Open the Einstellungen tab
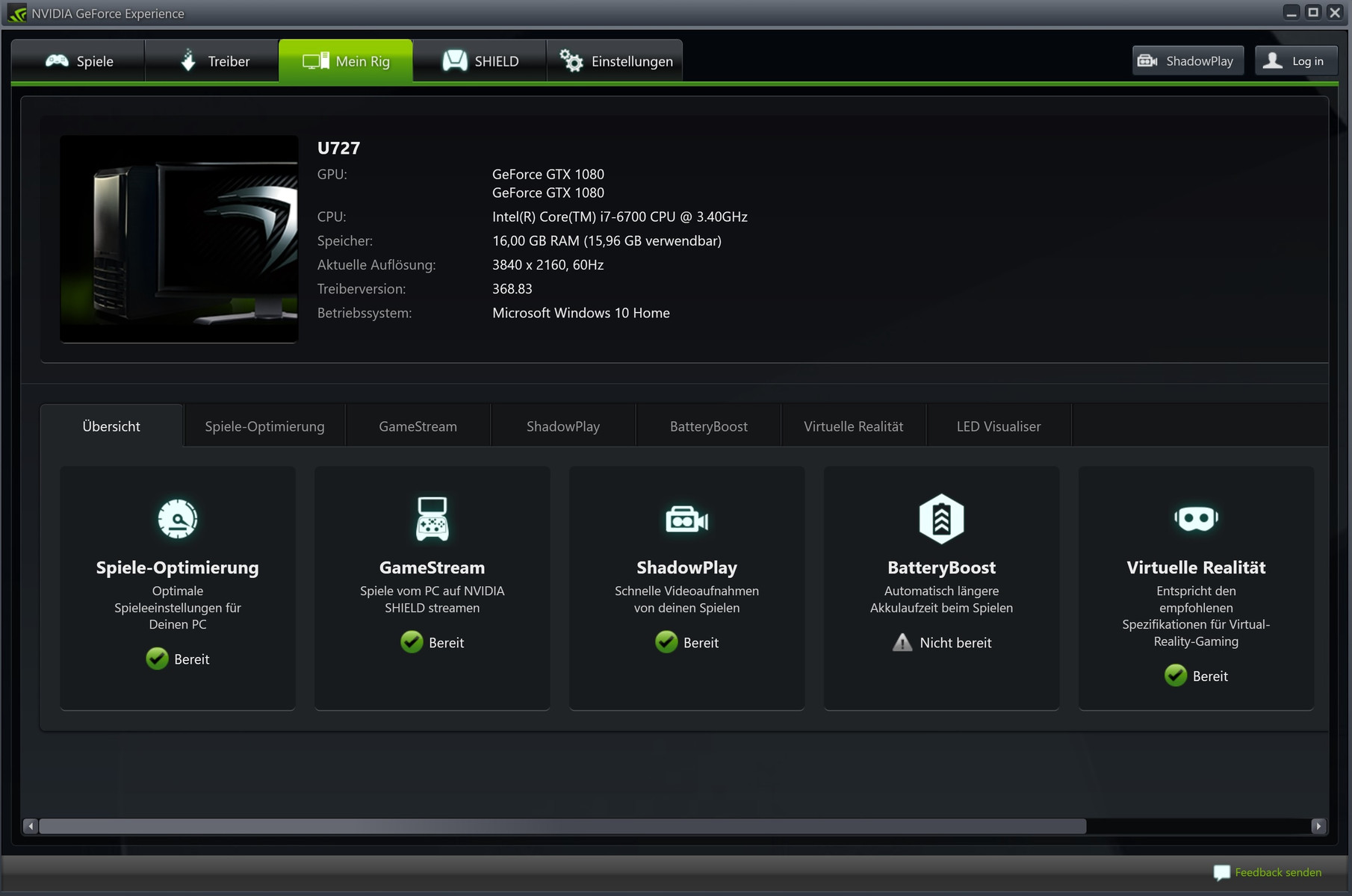Screen dimensions: 1352x896 tap(615, 61)
